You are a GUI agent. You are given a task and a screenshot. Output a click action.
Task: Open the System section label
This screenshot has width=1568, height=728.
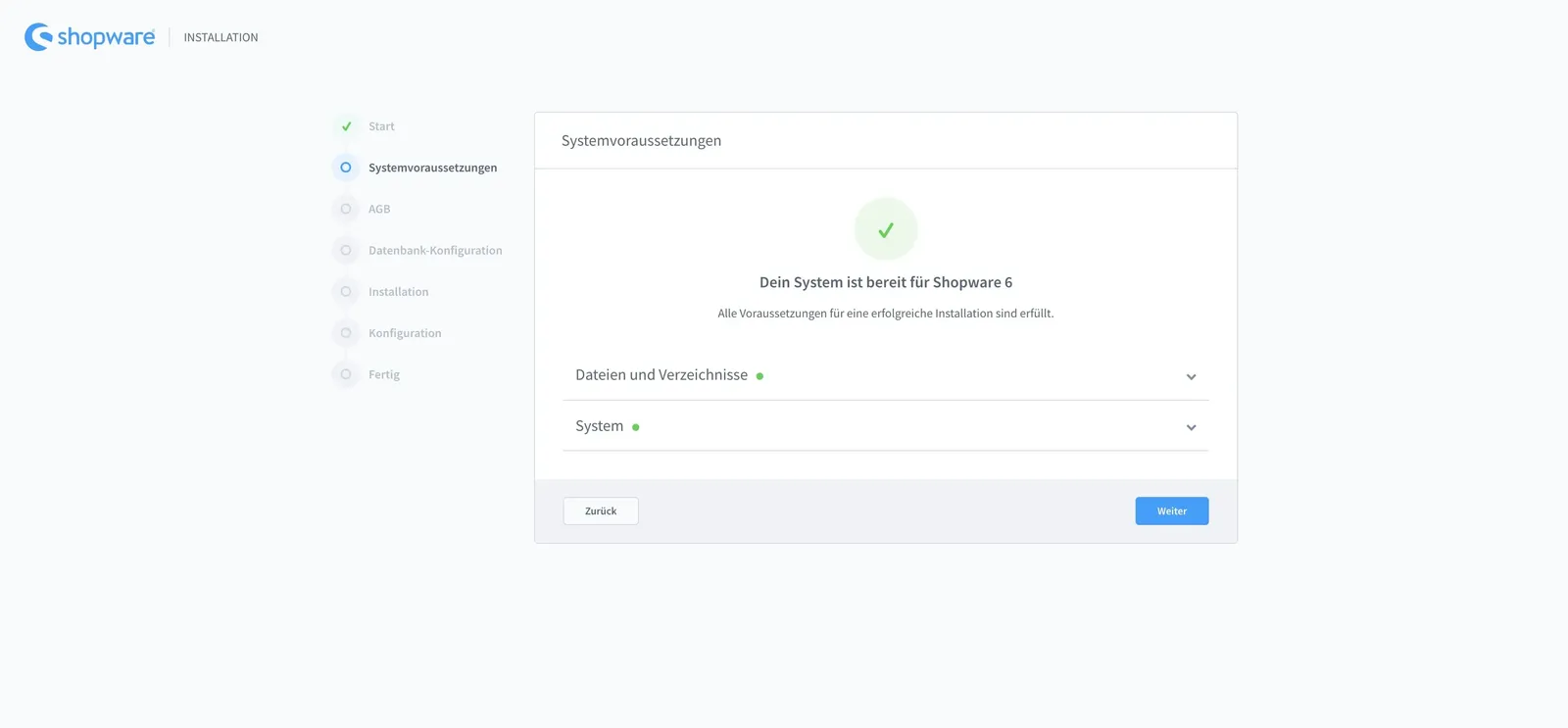tap(599, 426)
